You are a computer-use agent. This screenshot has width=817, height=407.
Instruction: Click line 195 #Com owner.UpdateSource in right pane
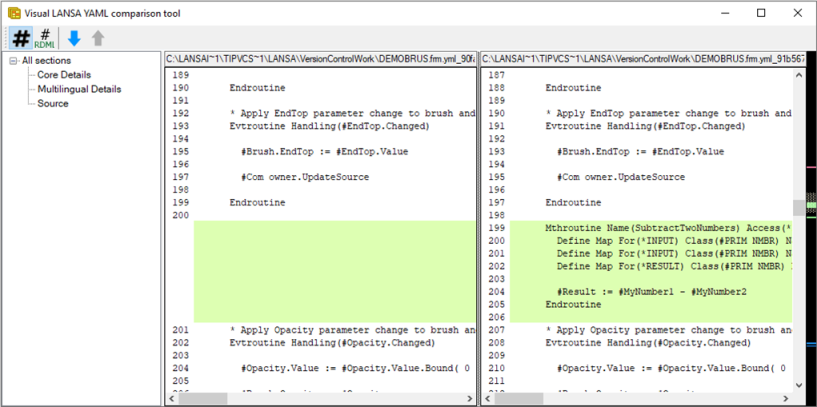point(621,177)
